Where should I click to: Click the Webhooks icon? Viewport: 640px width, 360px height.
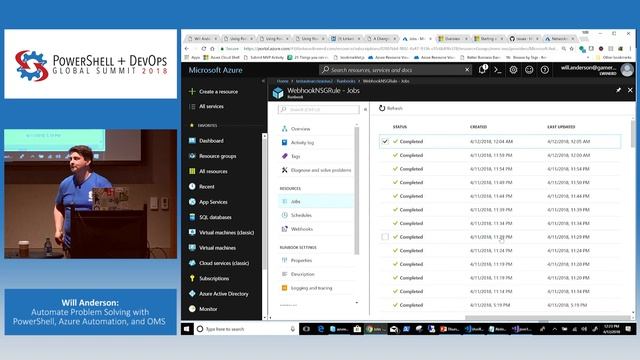pyautogui.click(x=284, y=229)
